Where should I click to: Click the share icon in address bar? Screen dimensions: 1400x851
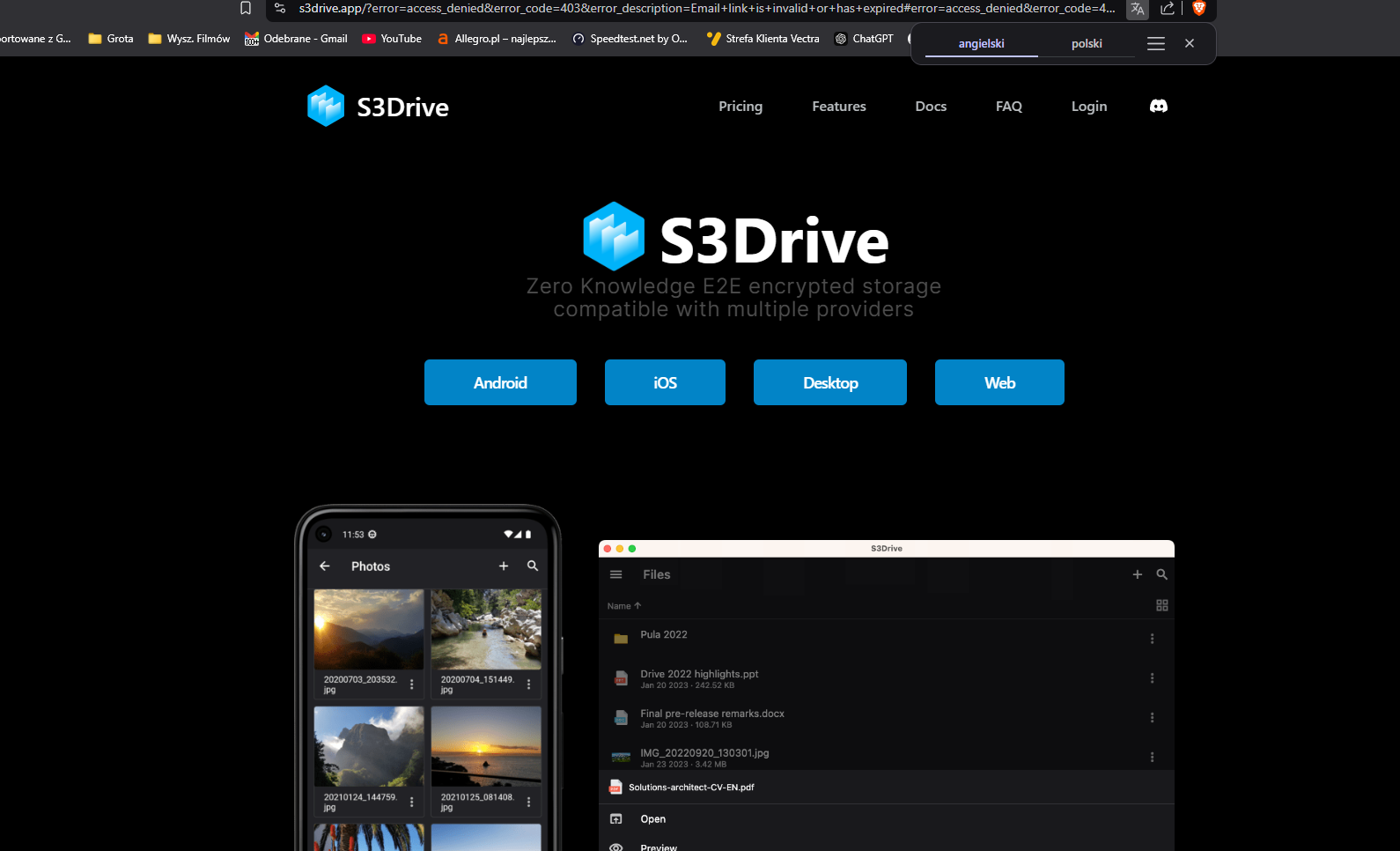pos(1168,8)
